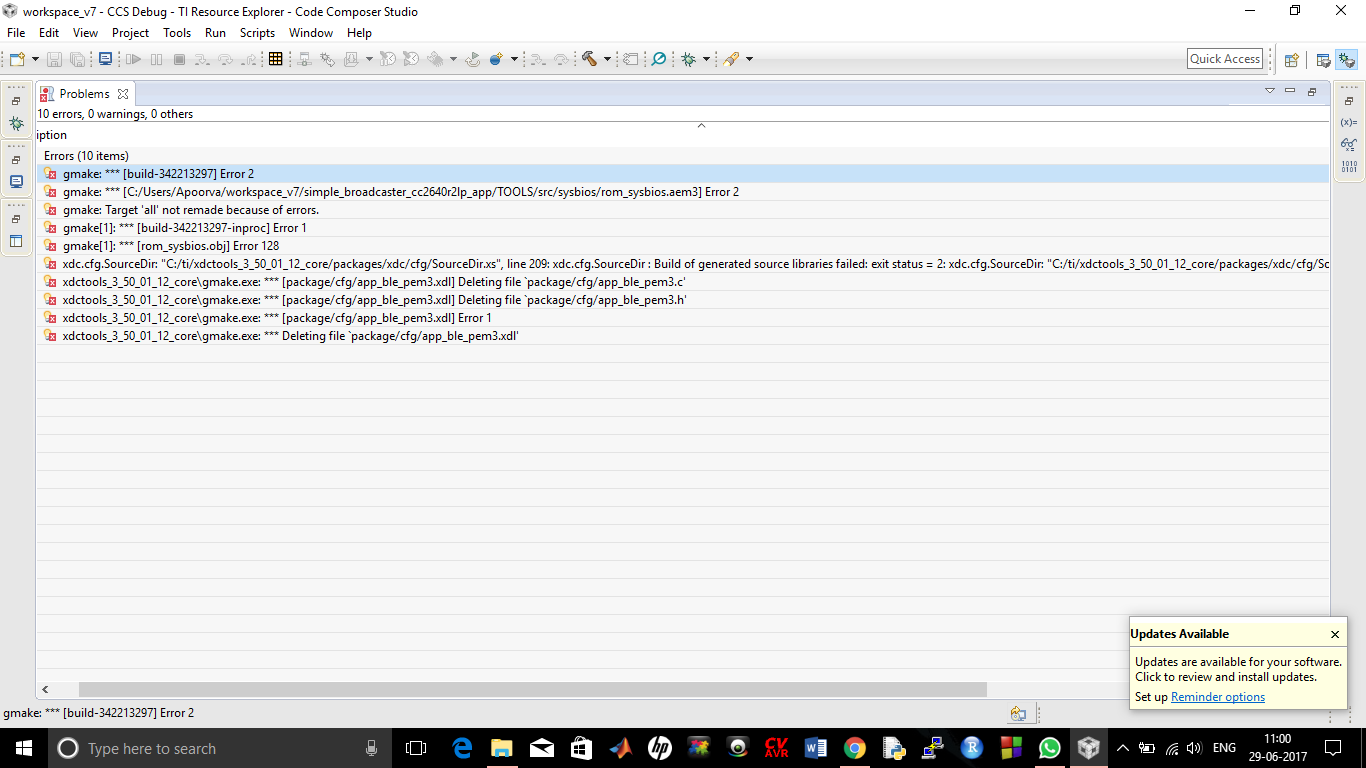1366x768 pixels.
Task: Open the Window menu
Action: [x=311, y=33]
